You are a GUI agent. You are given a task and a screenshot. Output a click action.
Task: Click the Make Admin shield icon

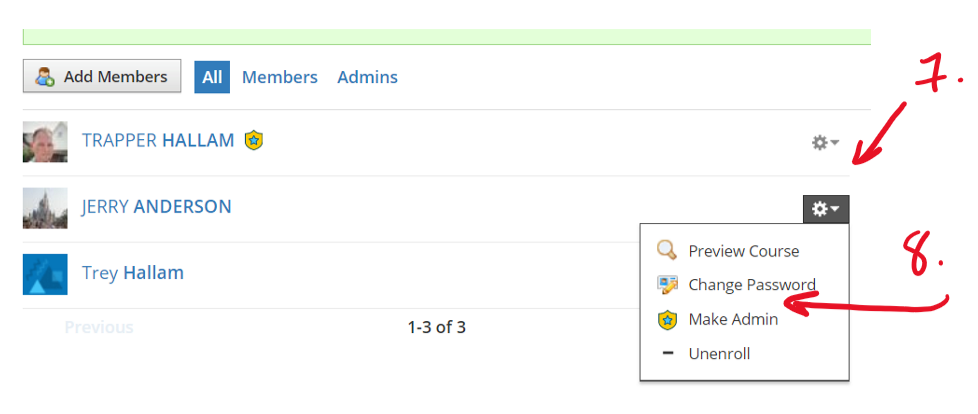[667, 320]
